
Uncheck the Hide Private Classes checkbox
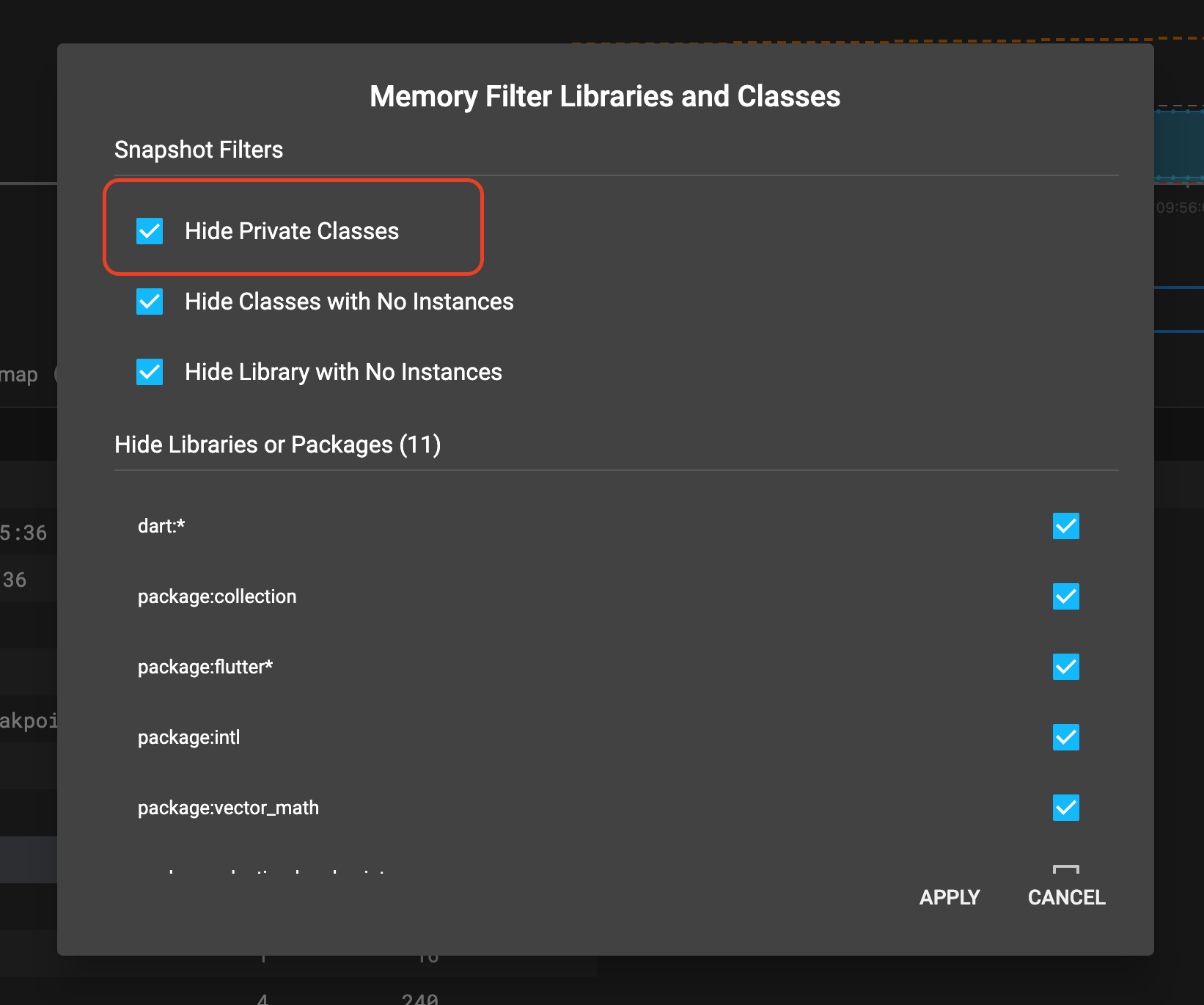(x=150, y=231)
